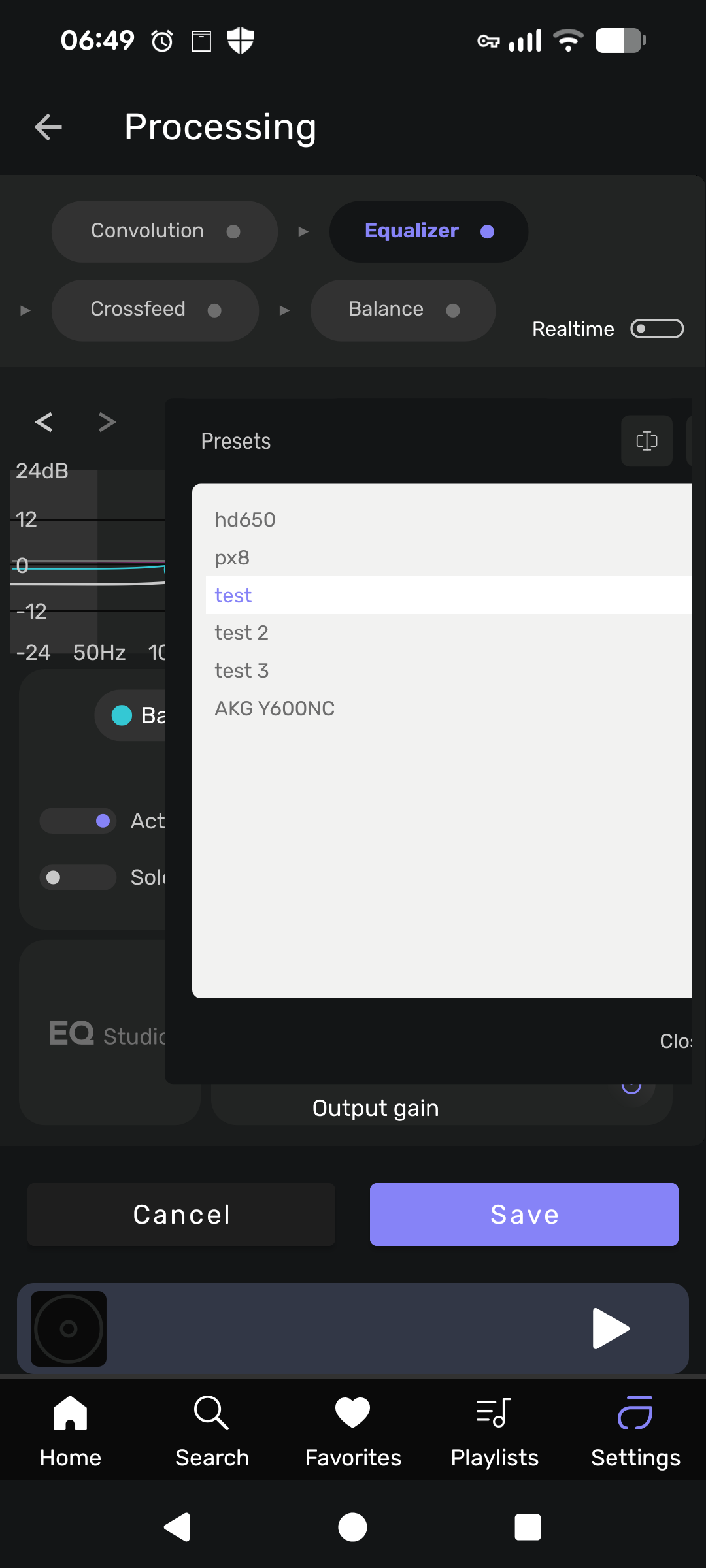
Task: Select the hd650 preset
Action: coord(245,520)
